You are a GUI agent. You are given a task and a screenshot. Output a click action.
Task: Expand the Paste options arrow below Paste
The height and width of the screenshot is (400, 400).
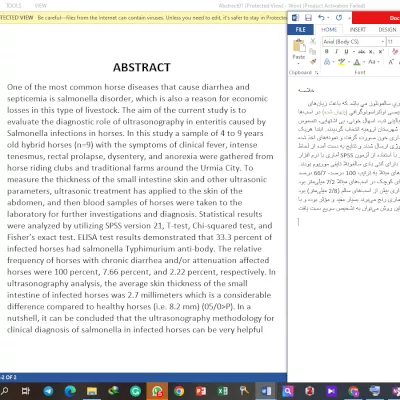[x=299, y=63]
